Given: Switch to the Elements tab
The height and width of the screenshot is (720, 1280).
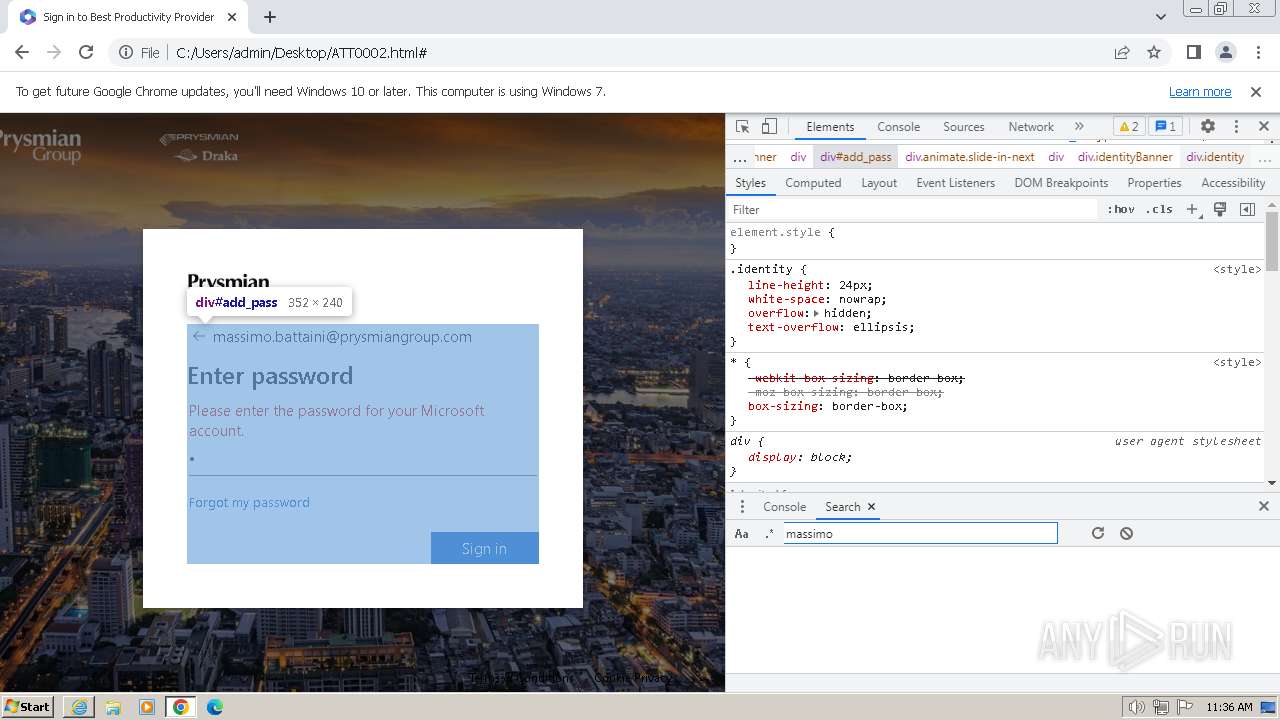Looking at the screenshot, I should pos(830,127).
